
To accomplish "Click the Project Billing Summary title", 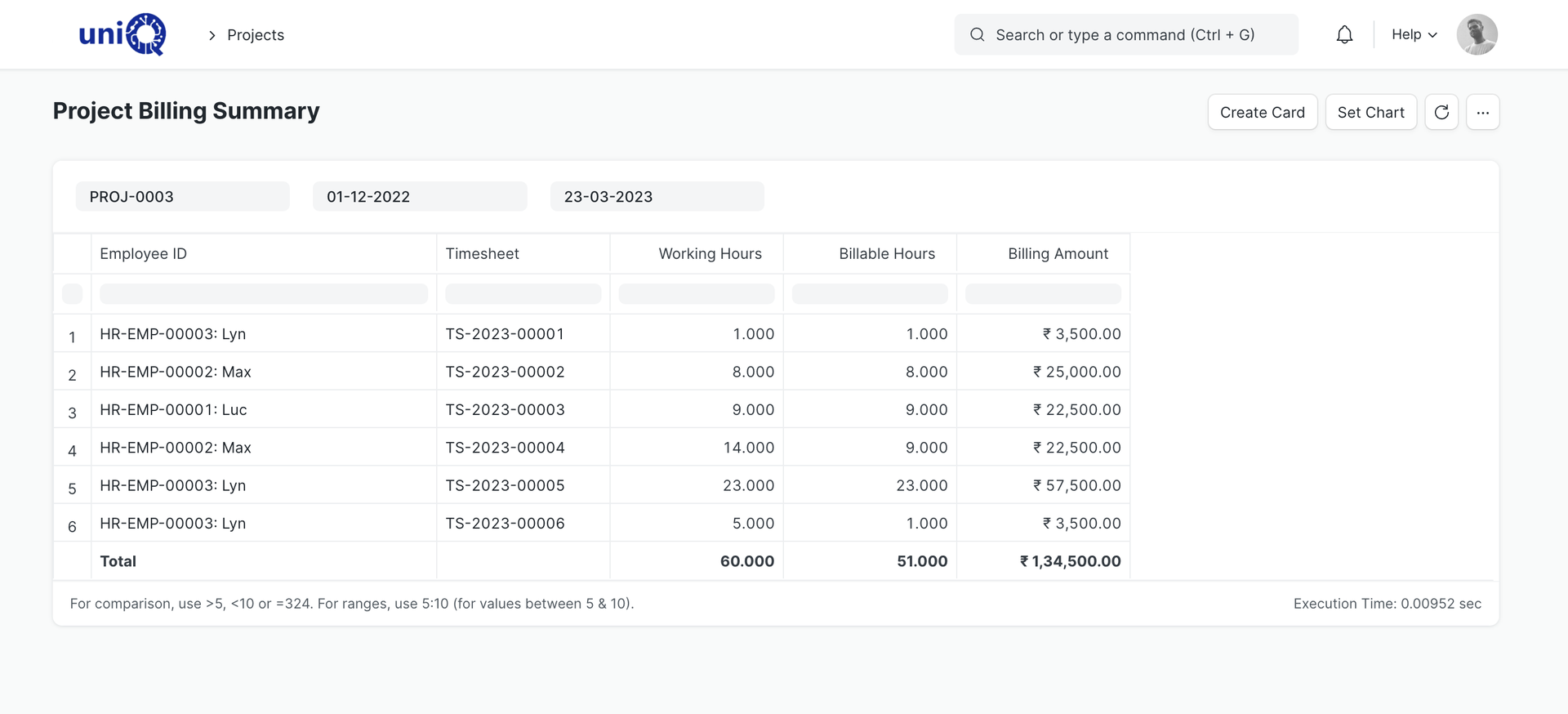I will coord(186,110).
